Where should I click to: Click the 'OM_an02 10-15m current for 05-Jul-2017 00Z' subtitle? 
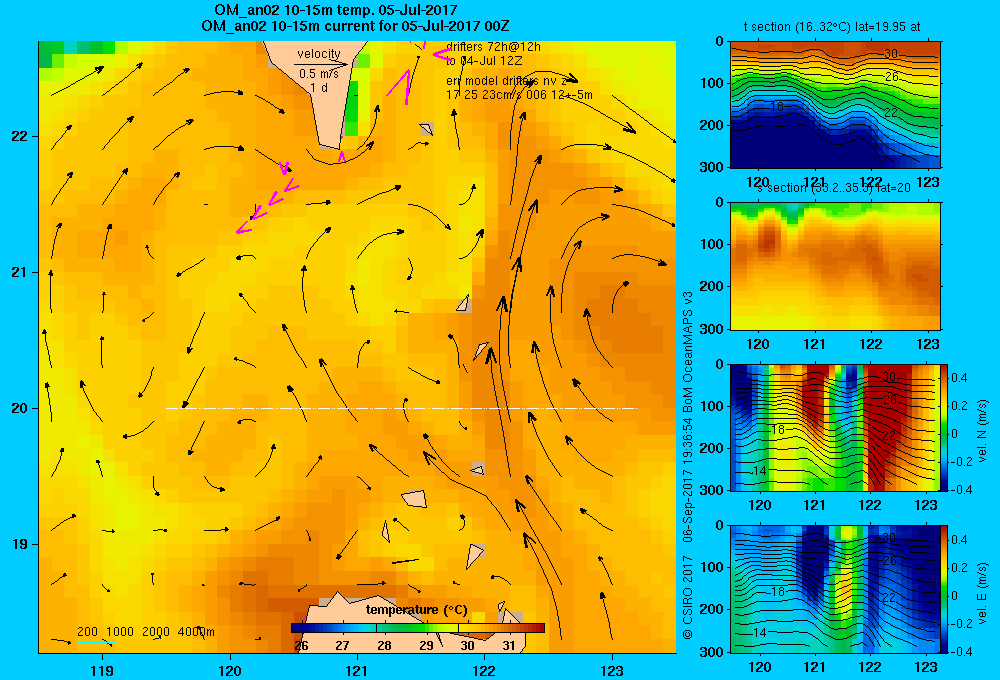pyautogui.click(x=355, y=26)
